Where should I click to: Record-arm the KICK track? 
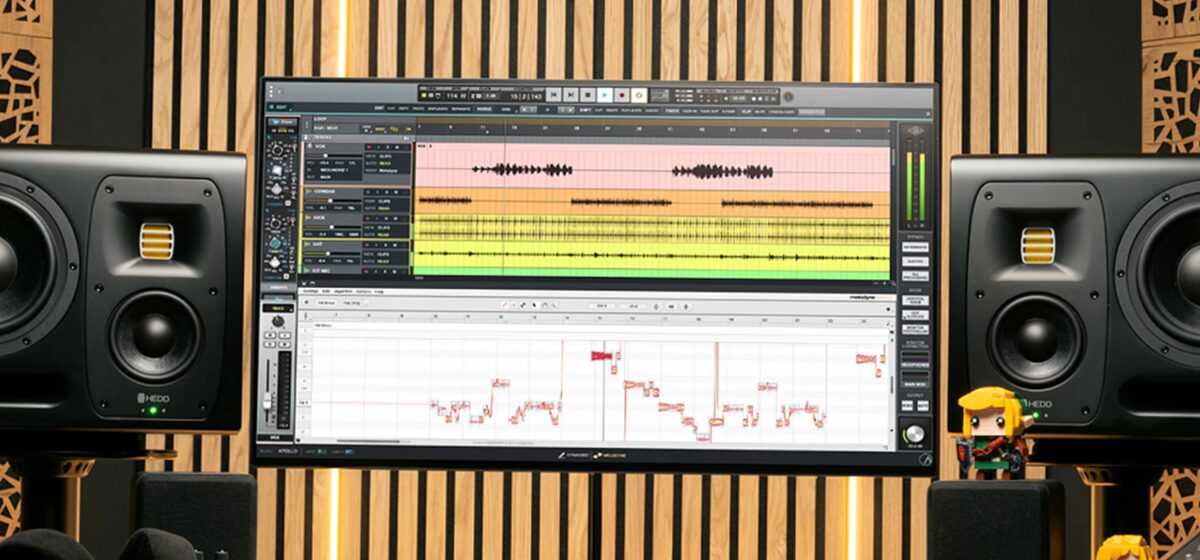click(x=368, y=218)
